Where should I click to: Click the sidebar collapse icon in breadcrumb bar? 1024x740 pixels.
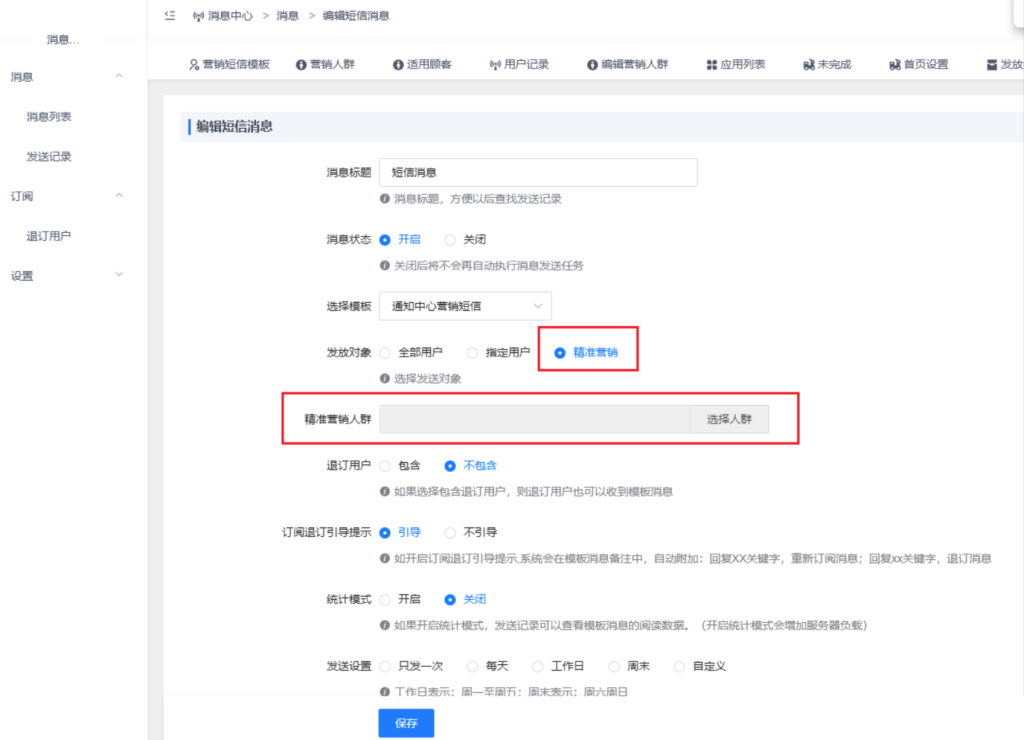point(169,15)
